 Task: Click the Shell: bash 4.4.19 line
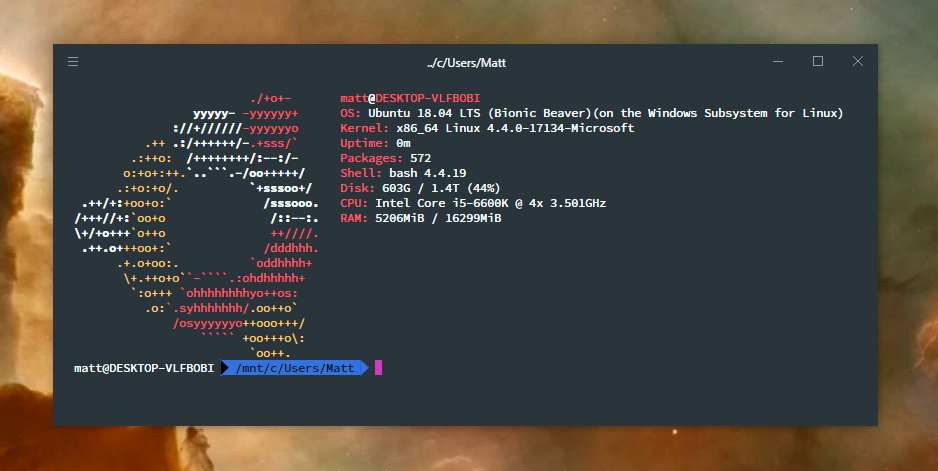(403, 173)
